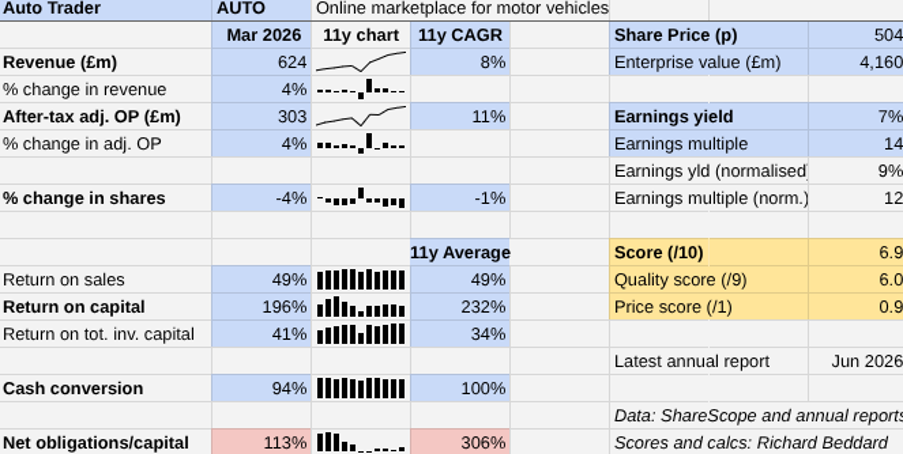Click the 'Net obligations/capital' label
The width and height of the screenshot is (904, 454).
[96, 442]
